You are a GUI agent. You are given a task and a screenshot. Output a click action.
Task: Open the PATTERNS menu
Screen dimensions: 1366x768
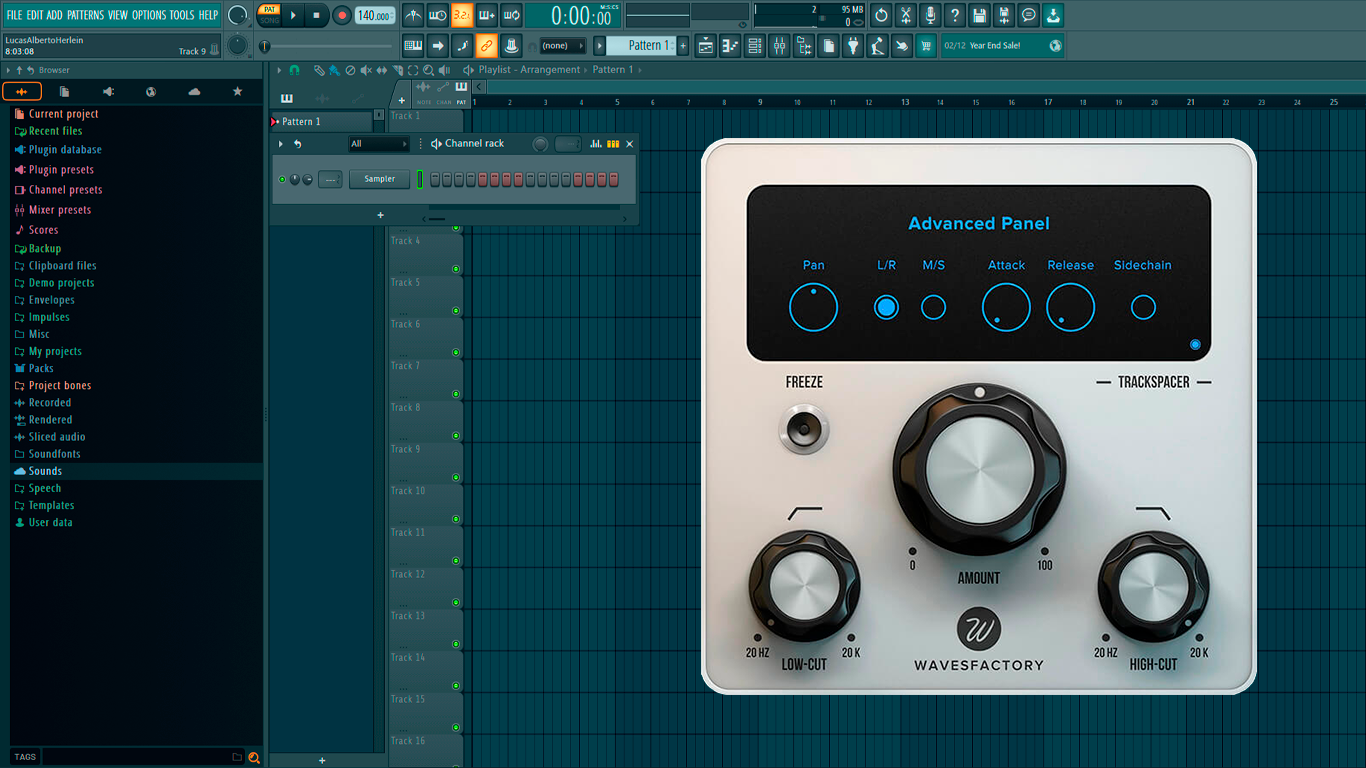(85, 15)
